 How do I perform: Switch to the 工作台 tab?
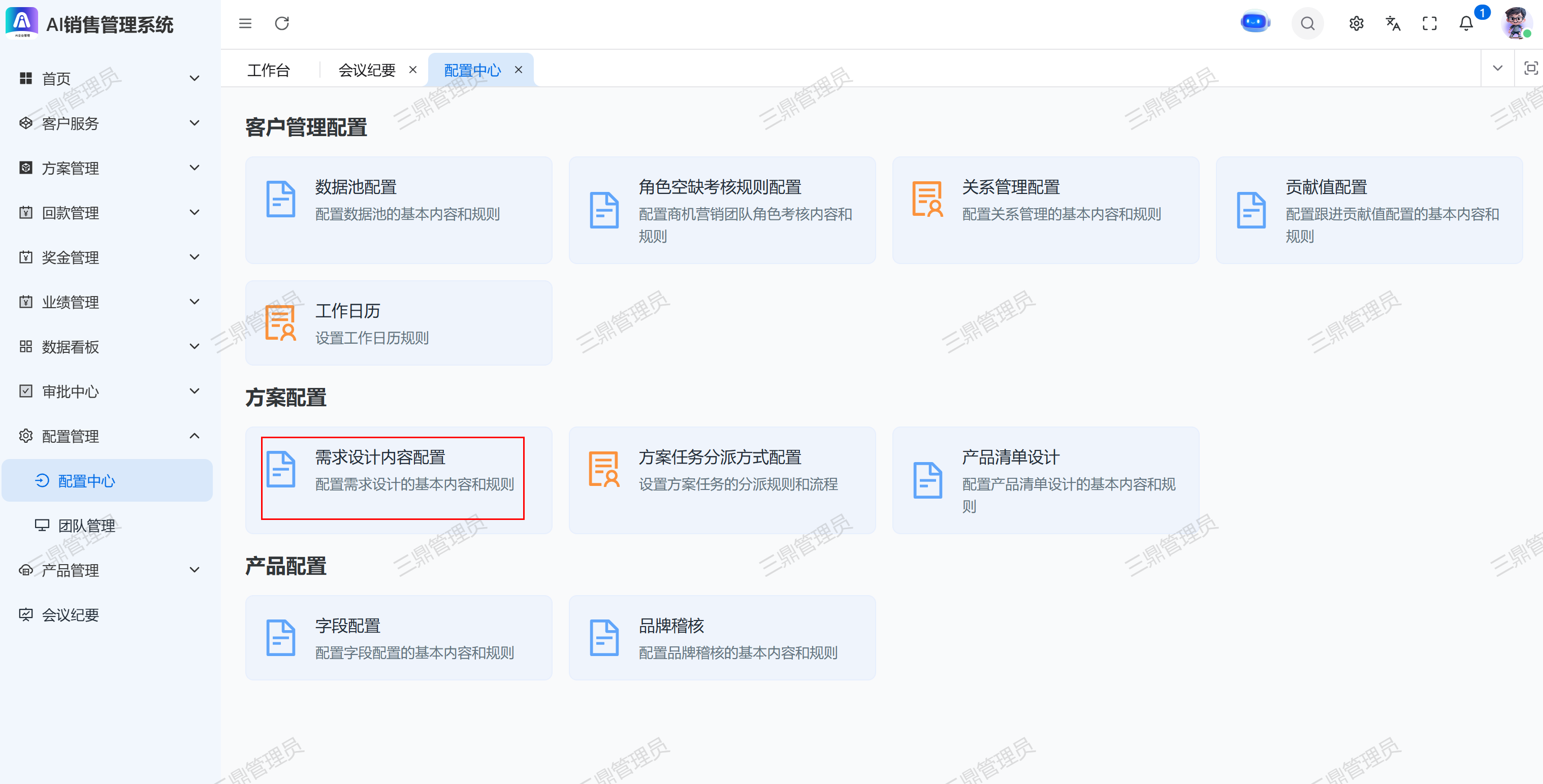(268, 70)
